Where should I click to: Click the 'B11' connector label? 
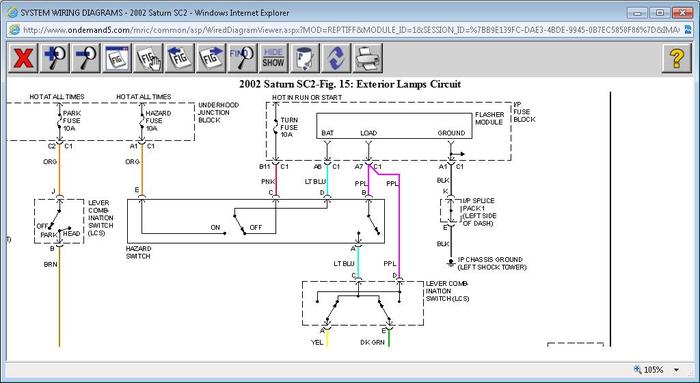(x=265, y=167)
